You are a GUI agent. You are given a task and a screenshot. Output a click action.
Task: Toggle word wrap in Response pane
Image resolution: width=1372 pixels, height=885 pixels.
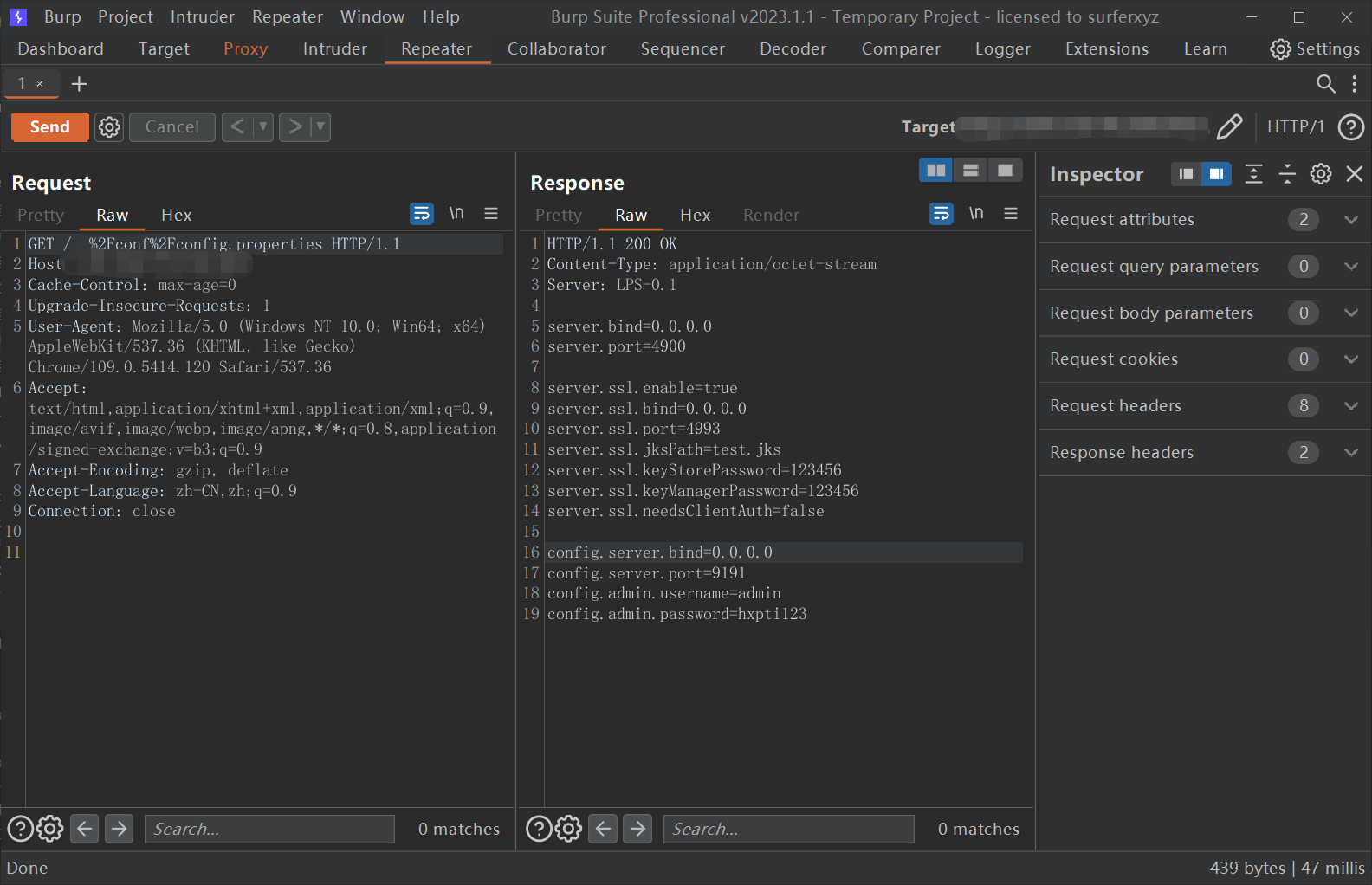tap(942, 213)
